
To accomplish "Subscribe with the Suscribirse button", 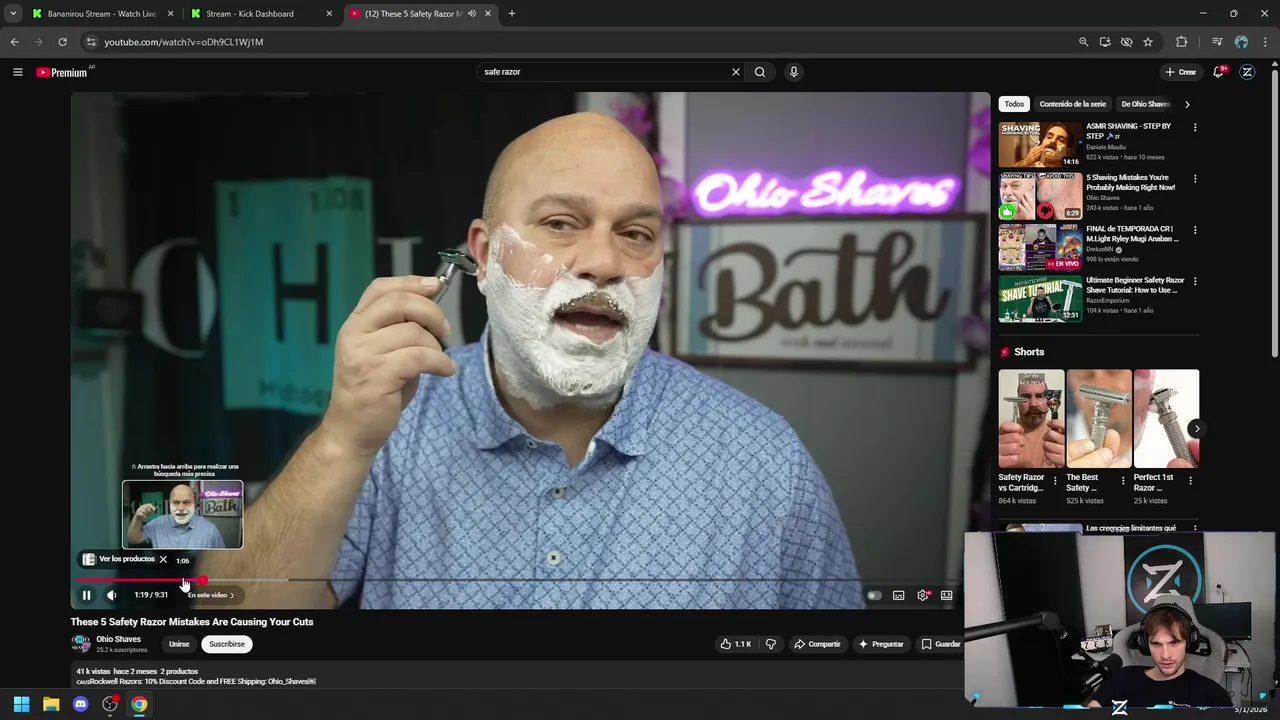I will (x=227, y=644).
